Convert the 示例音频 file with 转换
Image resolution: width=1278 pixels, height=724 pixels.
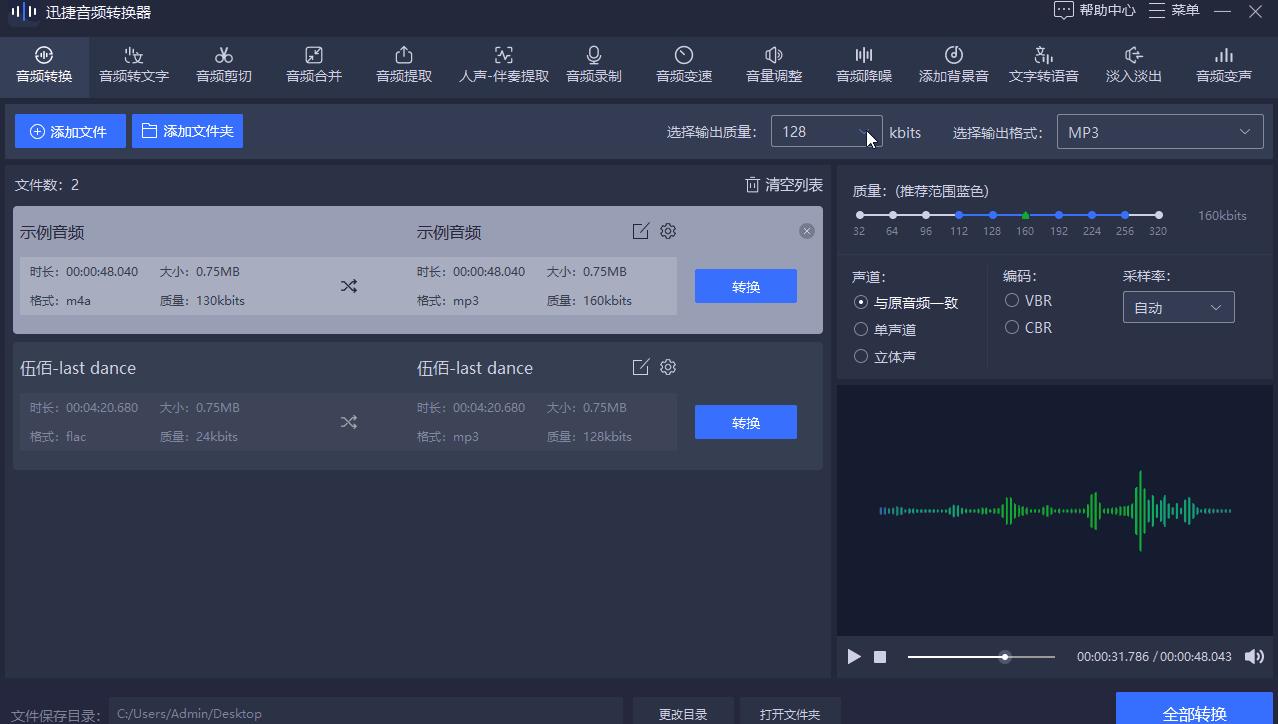click(x=746, y=286)
